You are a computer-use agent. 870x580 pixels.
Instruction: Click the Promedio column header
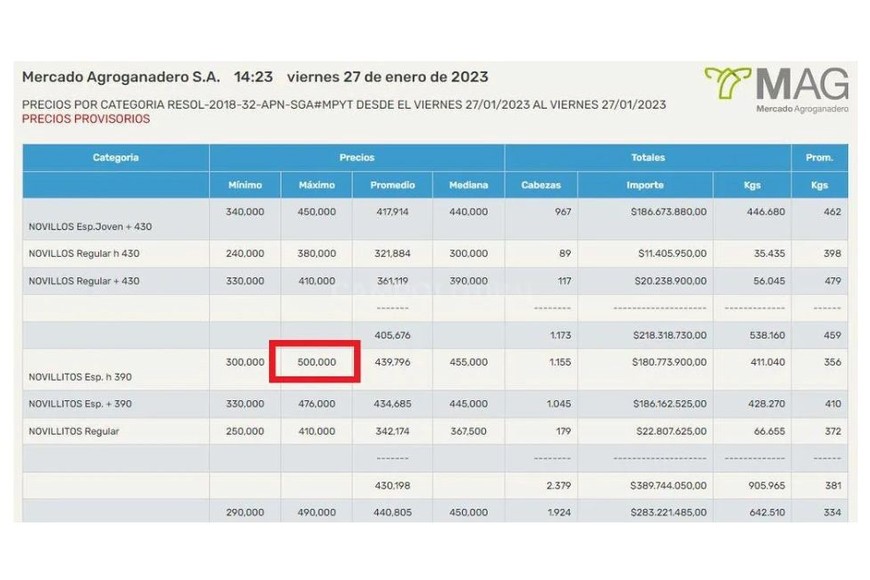click(x=392, y=185)
